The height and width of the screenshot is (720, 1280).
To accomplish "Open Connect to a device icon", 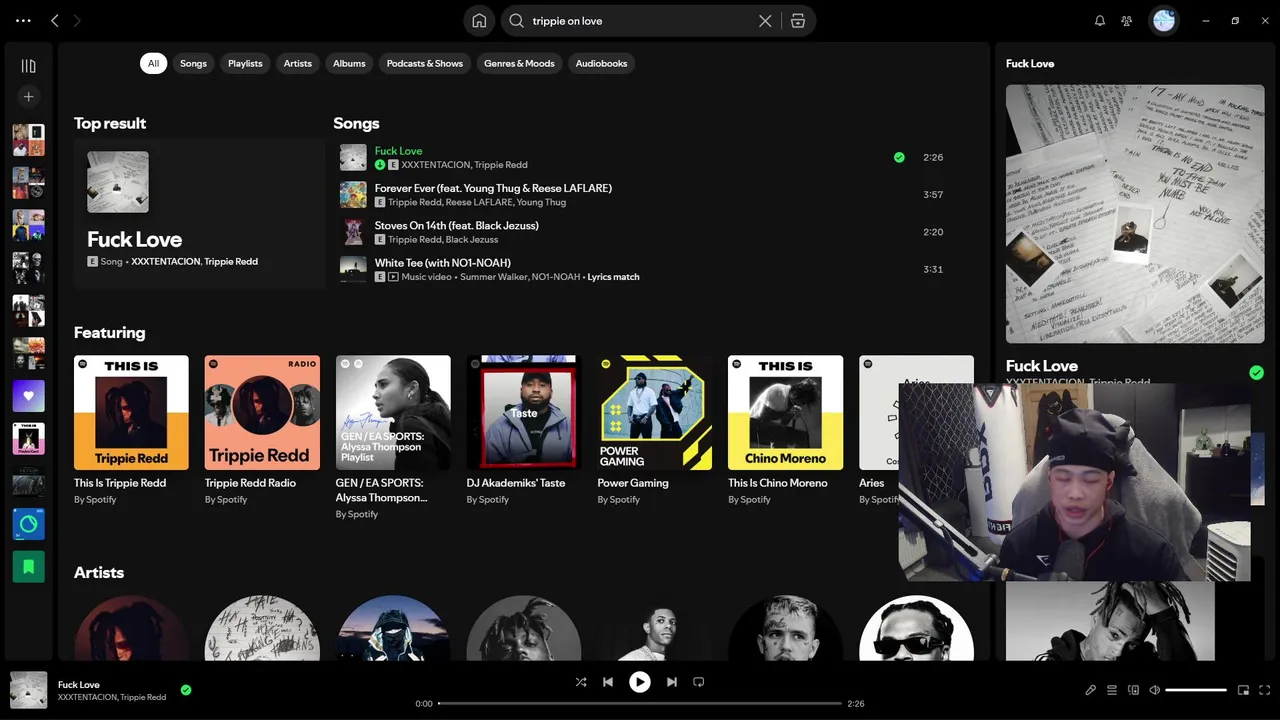I will point(1133,690).
